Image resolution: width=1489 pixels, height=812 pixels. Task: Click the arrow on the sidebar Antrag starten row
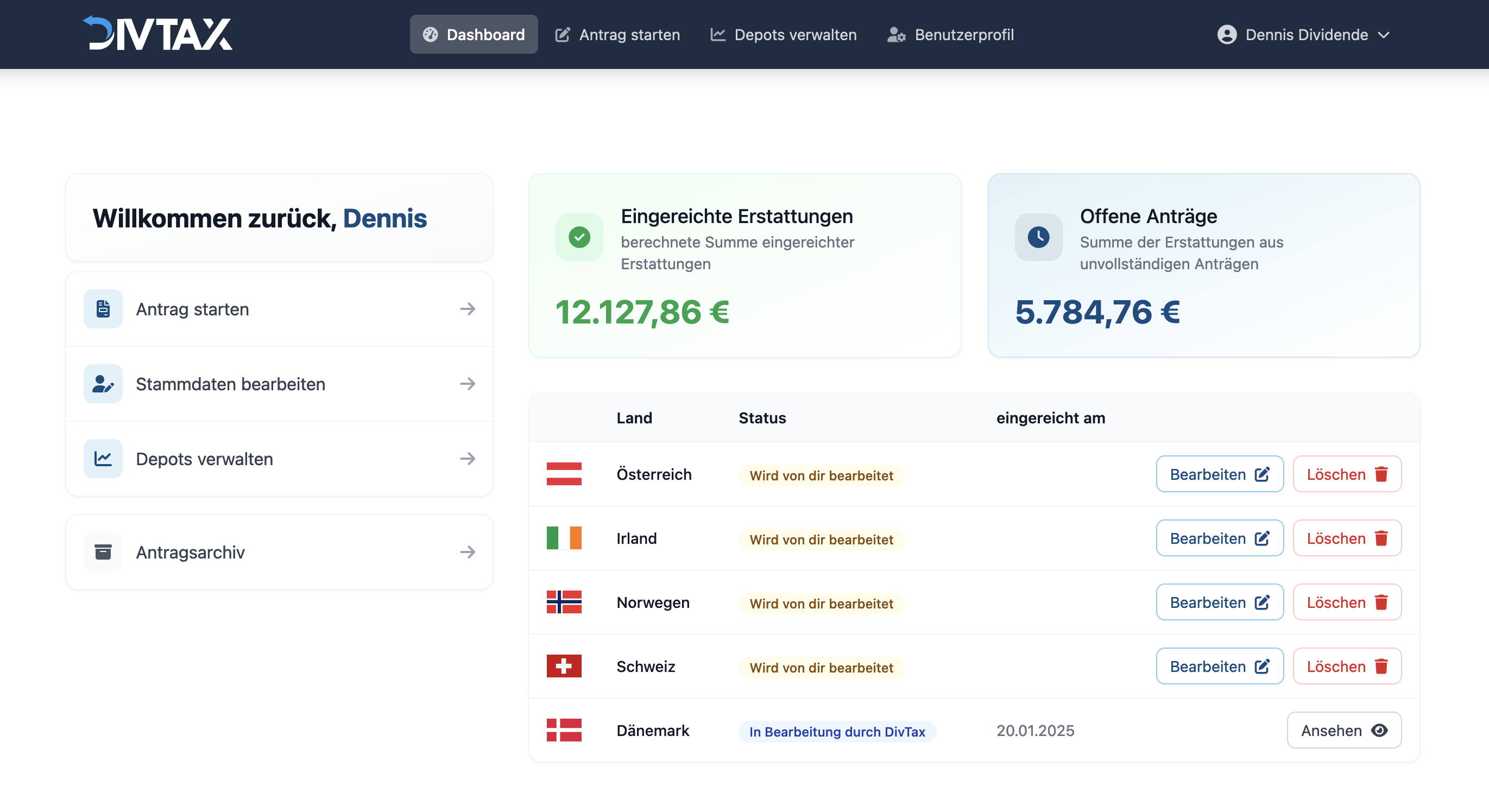point(468,309)
